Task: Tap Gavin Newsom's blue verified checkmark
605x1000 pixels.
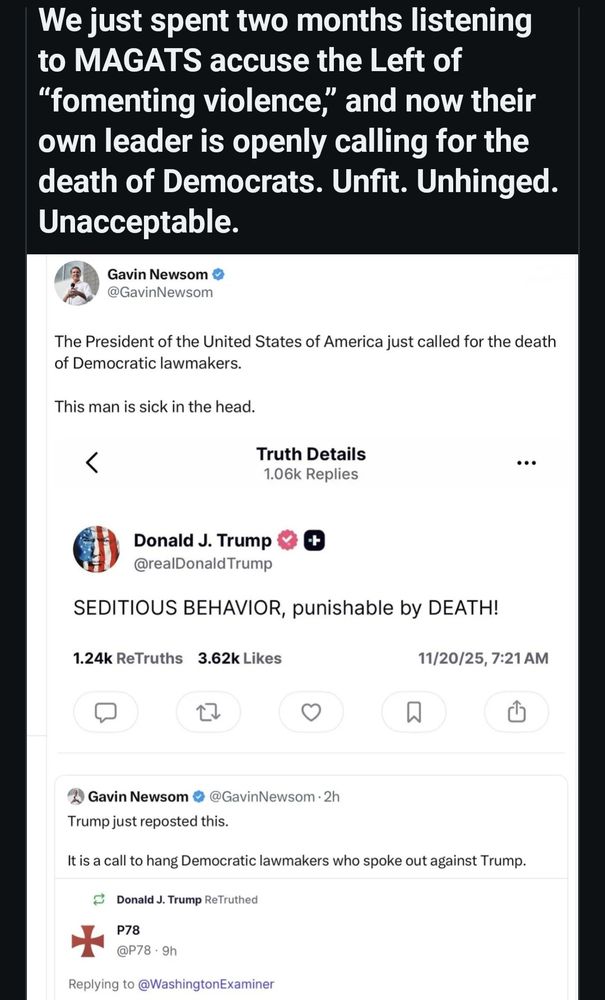Action: 217,274
